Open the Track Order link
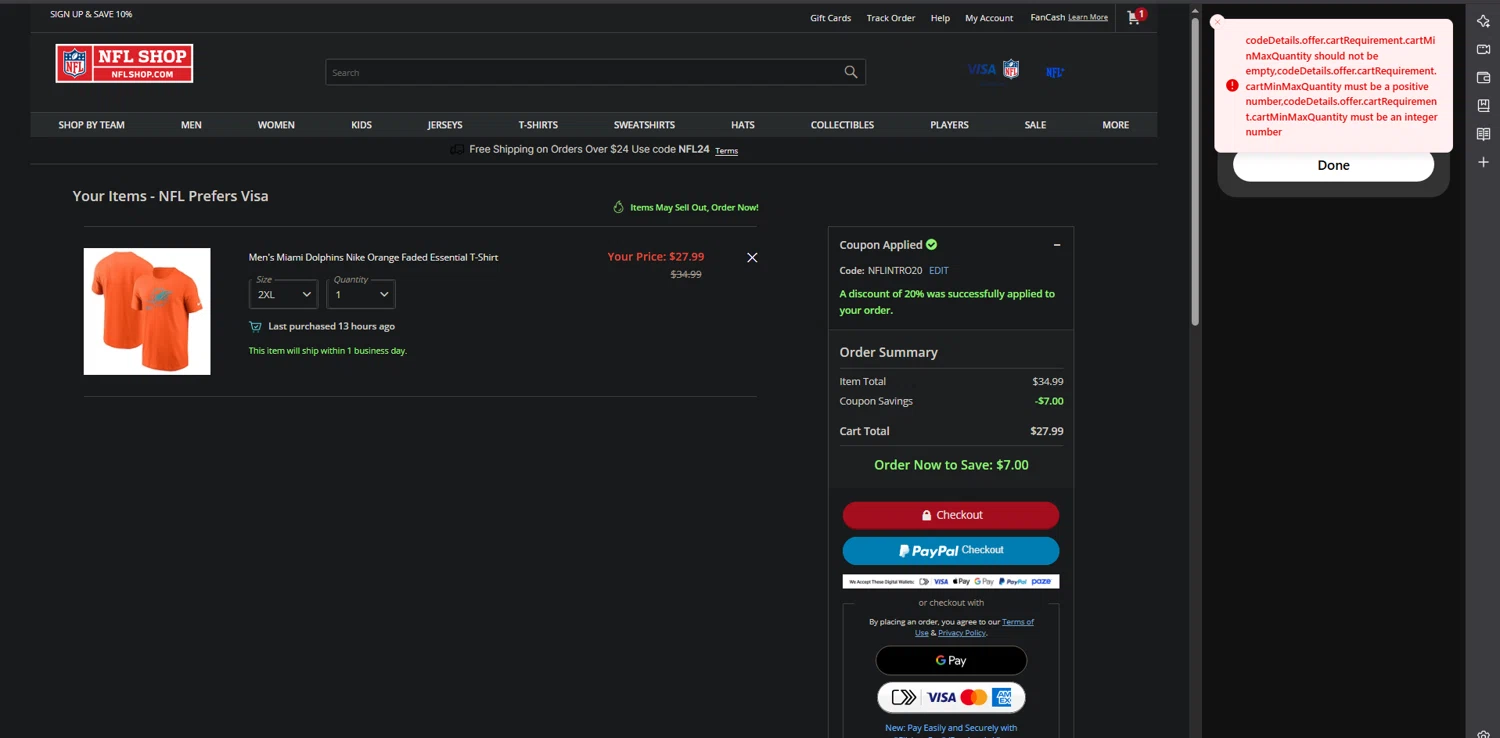Image resolution: width=1500 pixels, height=738 pixels. click(x=891, y=18)
